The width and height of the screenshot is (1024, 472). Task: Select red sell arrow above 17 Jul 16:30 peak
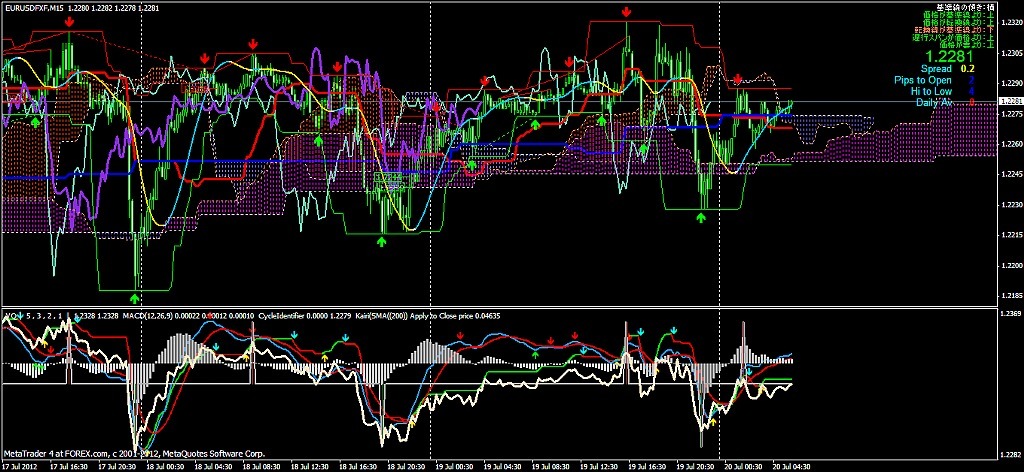[68, 20]
